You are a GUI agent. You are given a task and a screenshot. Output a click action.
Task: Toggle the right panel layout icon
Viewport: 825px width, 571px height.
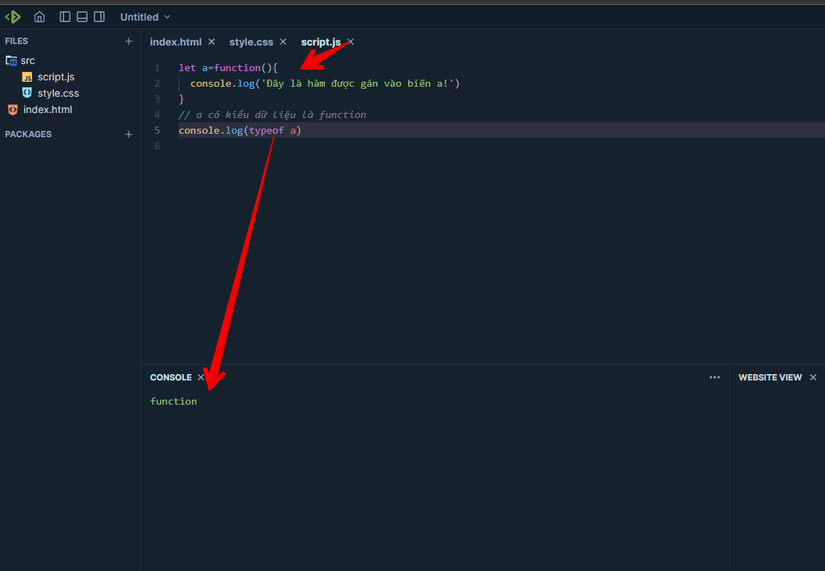tap(99, 17)
